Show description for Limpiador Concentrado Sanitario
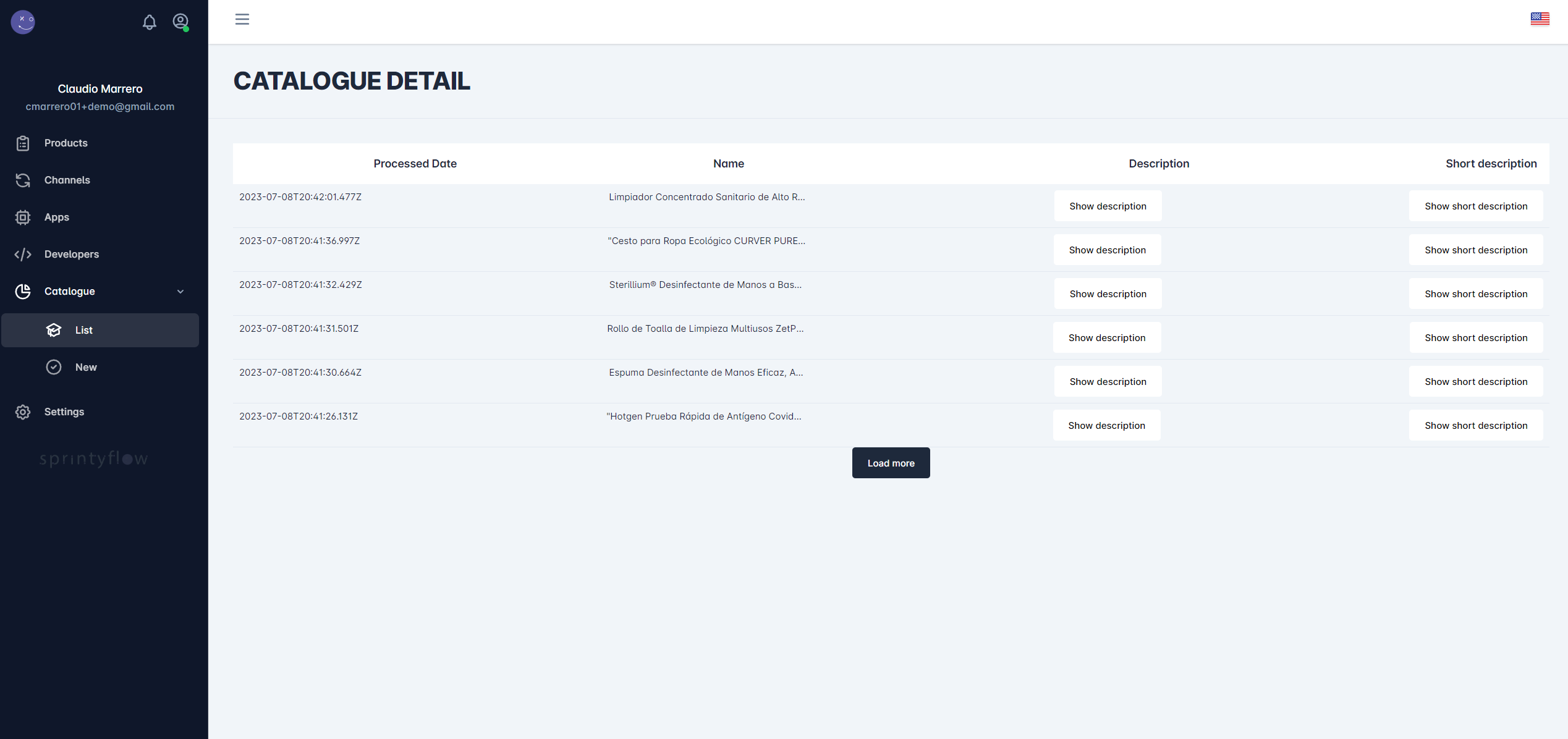Image resolution: width=1568 pixels, height=739 pixels. point(1108,206)
